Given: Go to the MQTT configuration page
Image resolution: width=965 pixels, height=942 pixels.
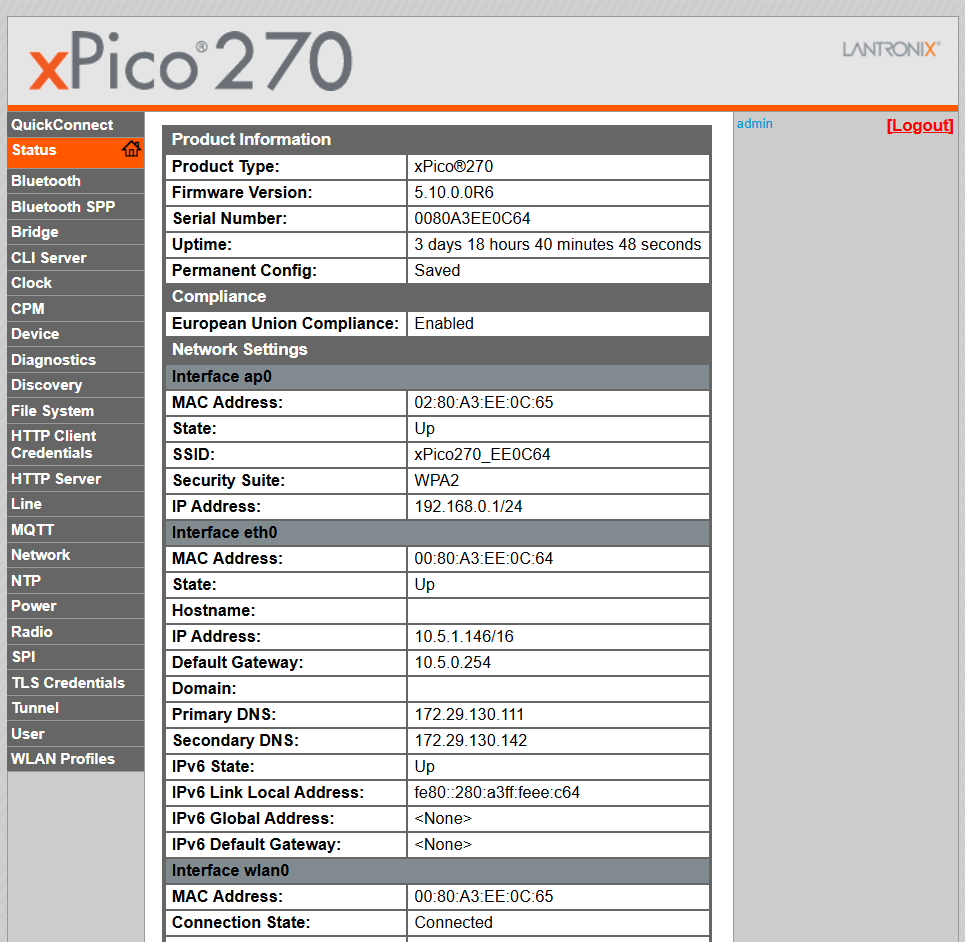Looking at the screenshot, I should (x=31, y=529).
